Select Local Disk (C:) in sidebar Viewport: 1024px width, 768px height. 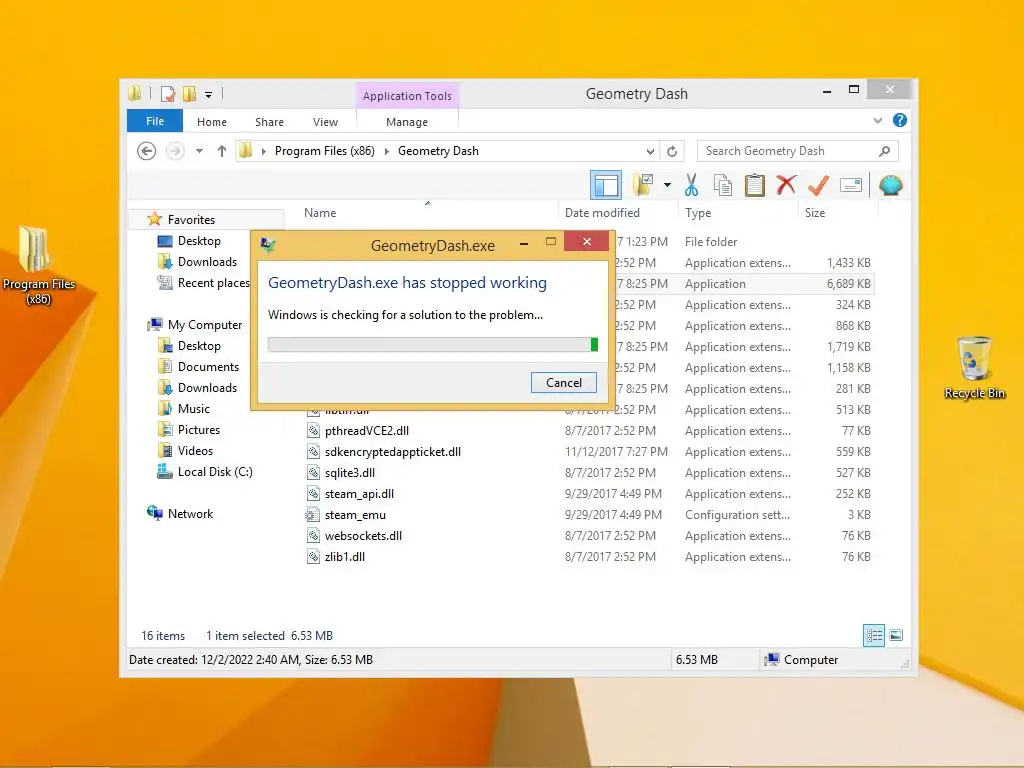215,472
